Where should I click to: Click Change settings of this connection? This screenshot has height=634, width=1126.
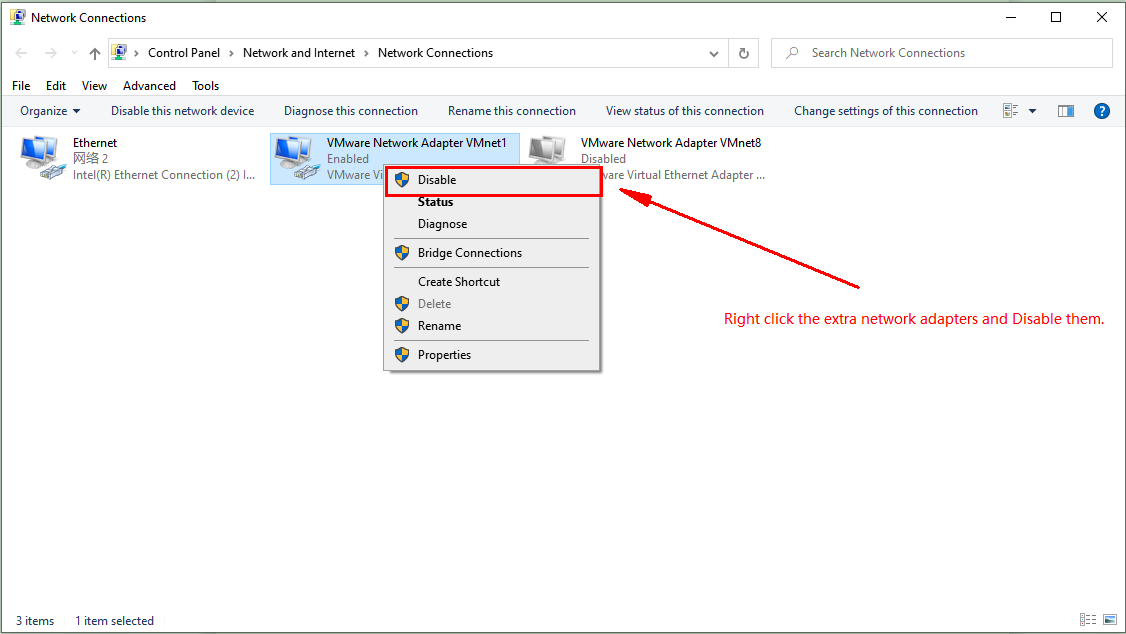click(x=885, y=111)
